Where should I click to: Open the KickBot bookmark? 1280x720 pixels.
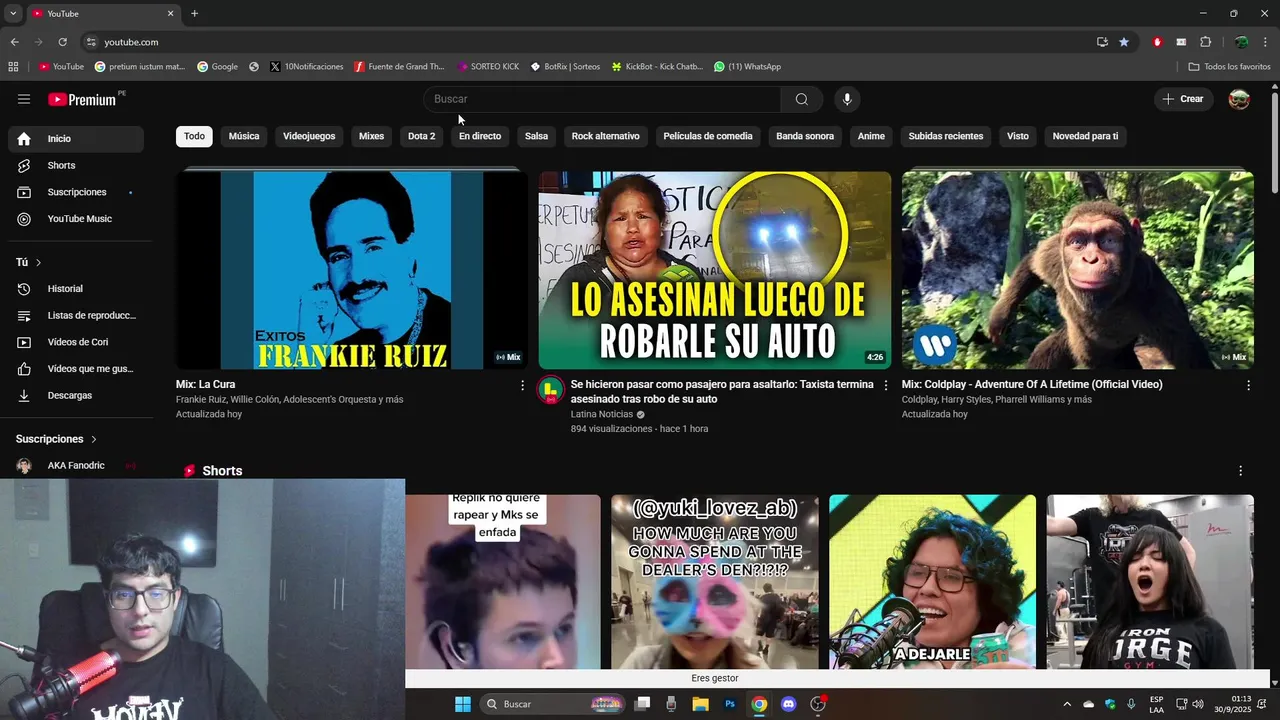(657, 67)
